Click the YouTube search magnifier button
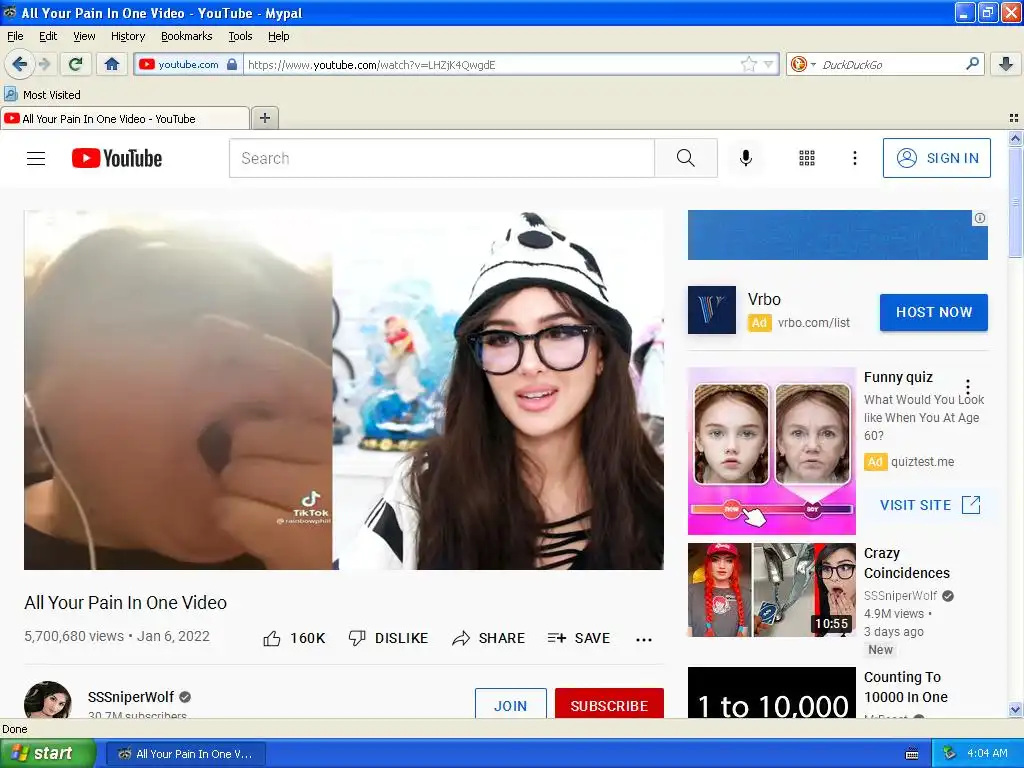 [686, 158]
